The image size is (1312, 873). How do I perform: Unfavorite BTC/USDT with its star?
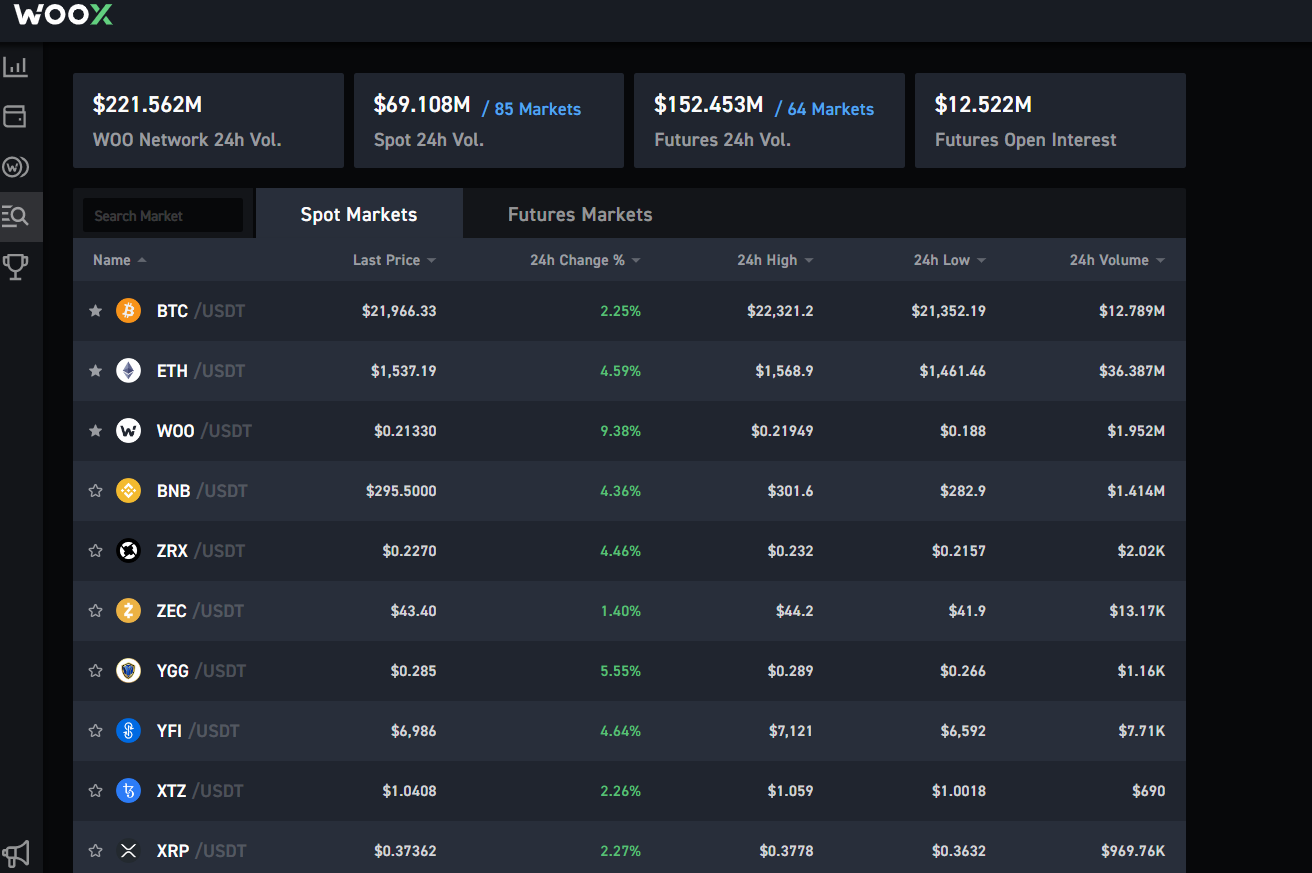(x=96, y=311)
